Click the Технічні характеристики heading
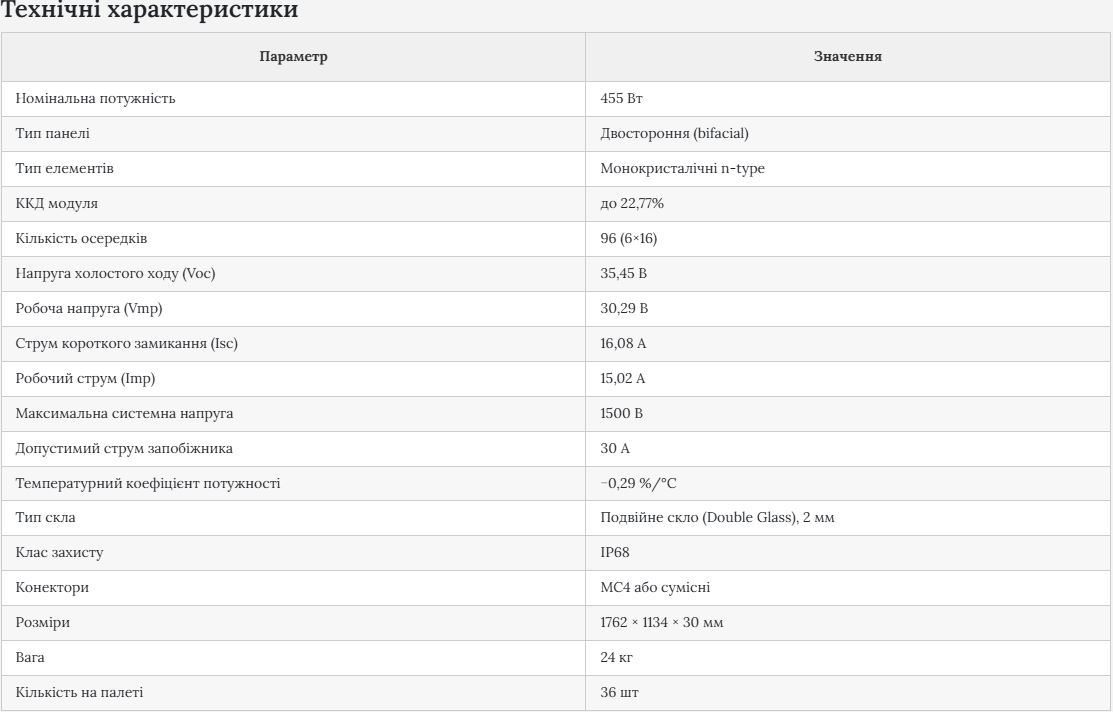Image resolution: width=1113 pixels, height=712 pixels. [149, 10]
